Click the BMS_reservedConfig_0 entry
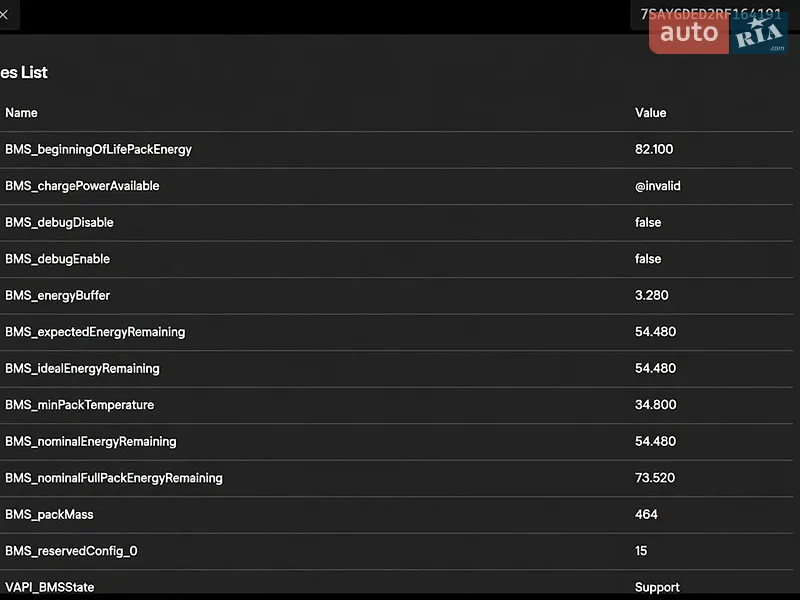This screenshot has height=600, width=800. (x=396, y=552)
